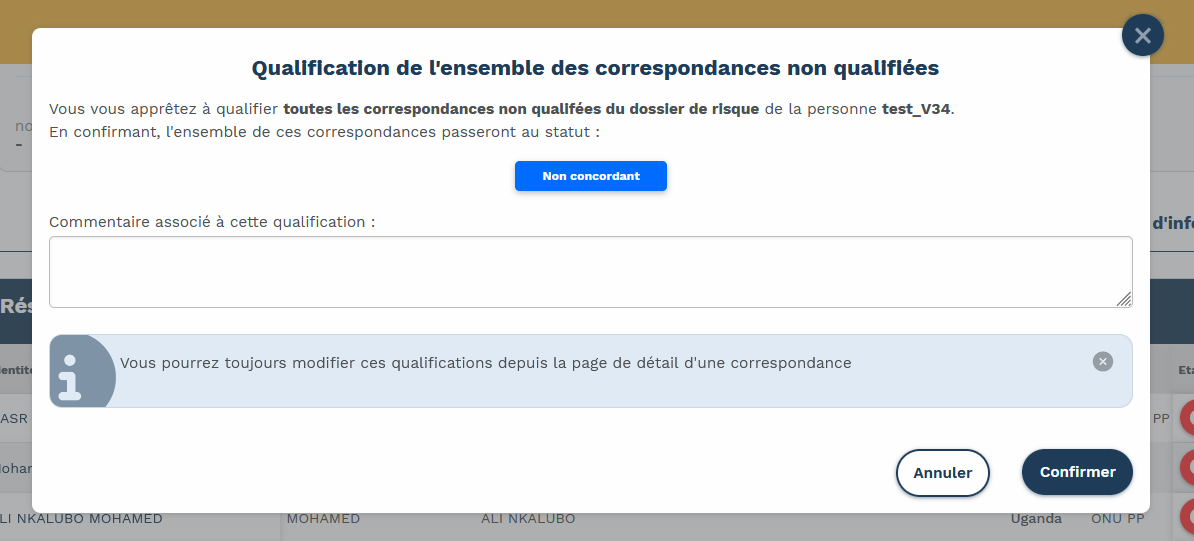Click the dialog title heading
This screenshot has width=1194, height=541.
click(x=594, y=69)
